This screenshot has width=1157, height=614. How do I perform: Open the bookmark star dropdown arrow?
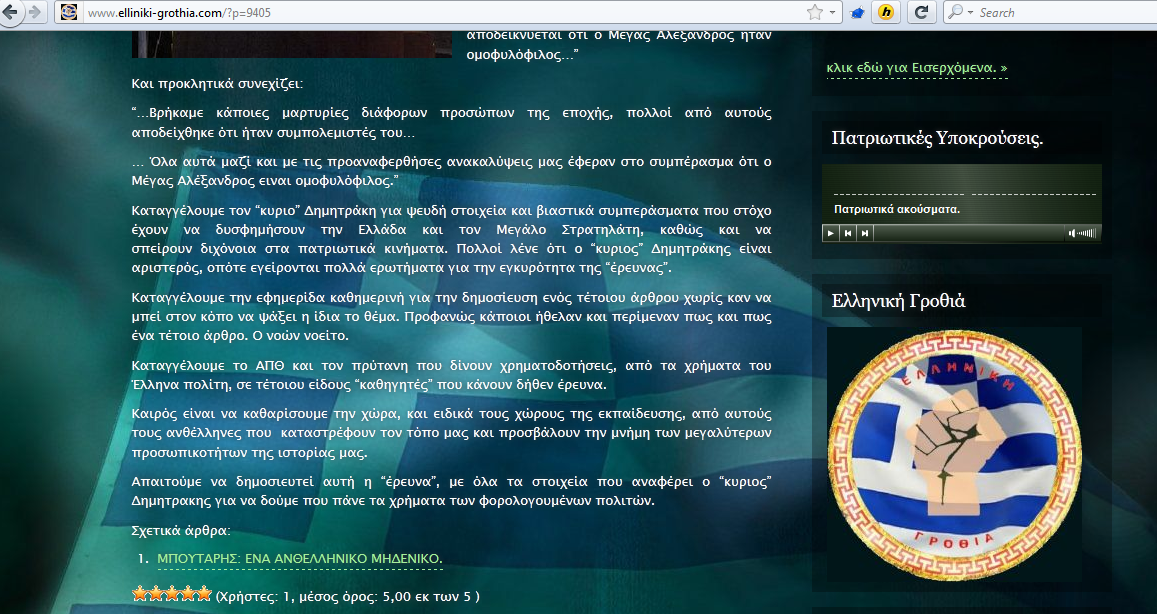[832, 13]
